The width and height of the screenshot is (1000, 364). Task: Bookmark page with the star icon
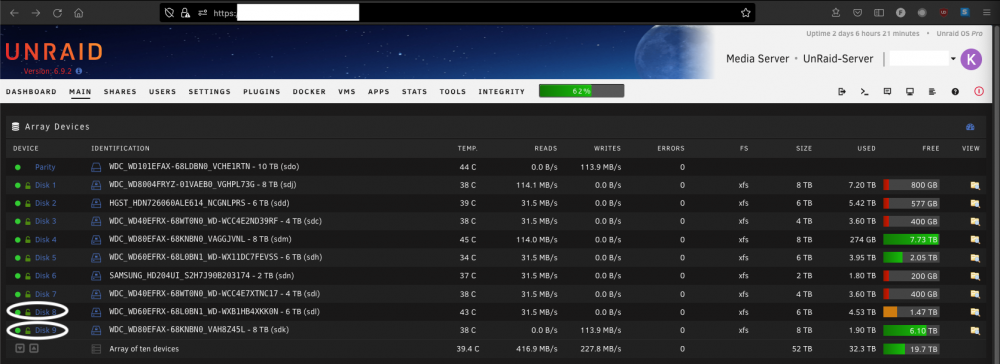(745, 13)
